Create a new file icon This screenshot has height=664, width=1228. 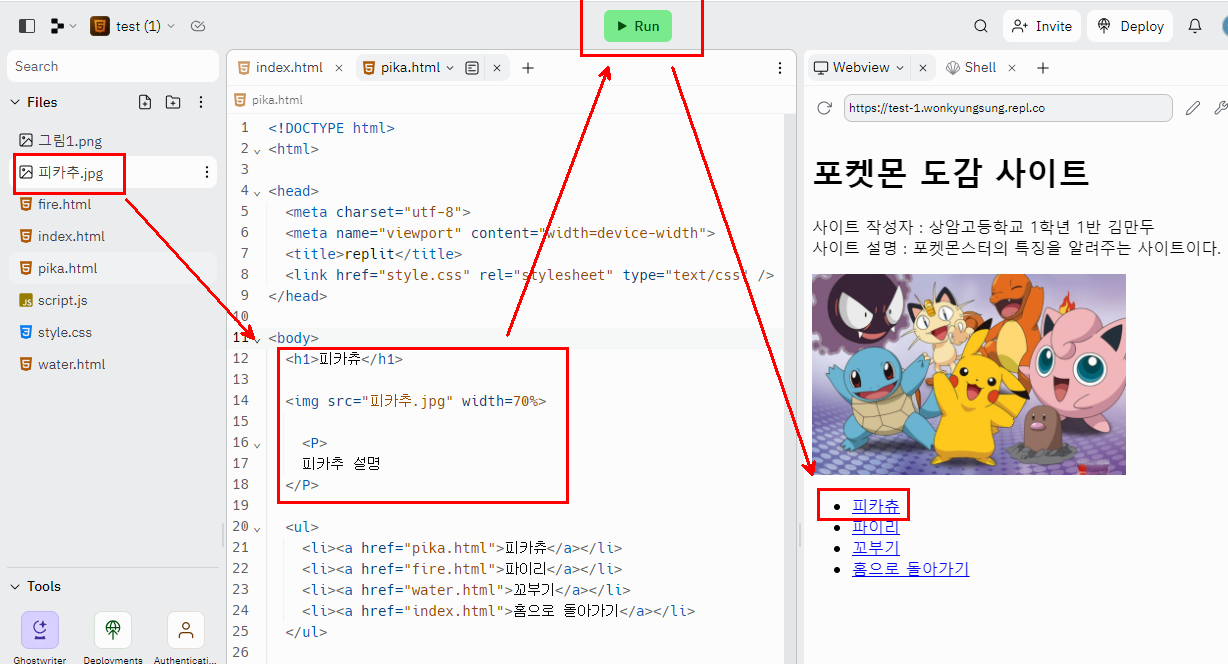click(145, 102)
